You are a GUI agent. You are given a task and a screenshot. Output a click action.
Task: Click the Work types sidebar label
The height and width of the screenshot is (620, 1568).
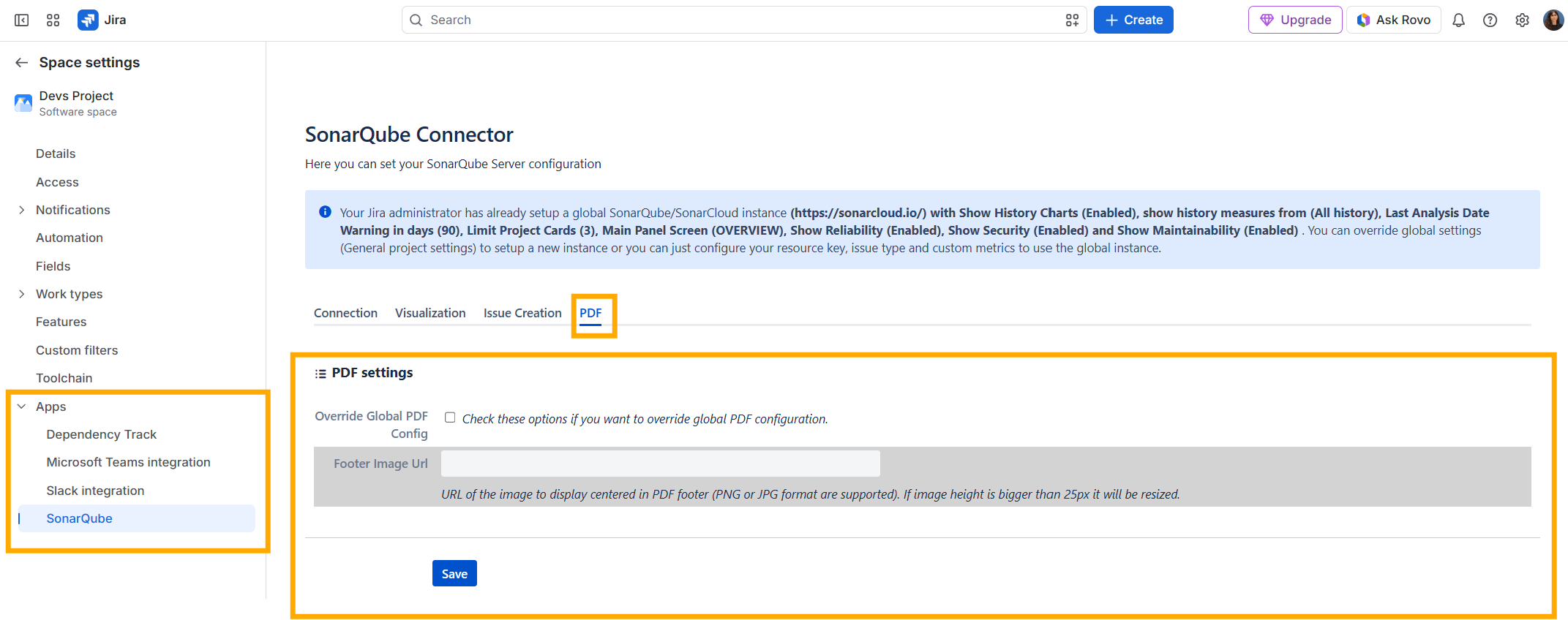(x=70, y=294)
